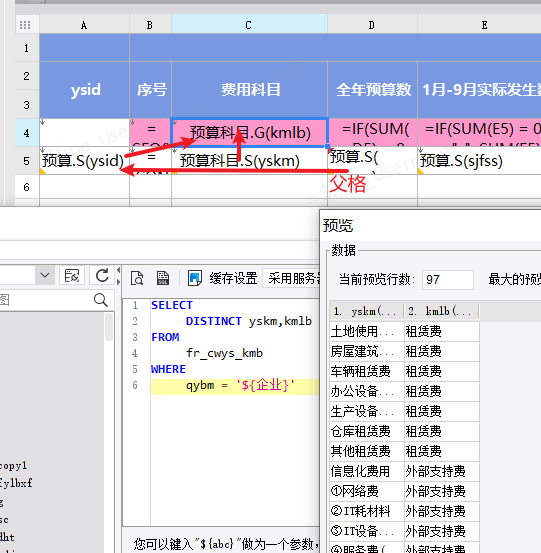Image resolution: width=541 pixels, height=553 pixels.
Task: Click the preview query magnifier-page icon
Action: coord(137,278)
